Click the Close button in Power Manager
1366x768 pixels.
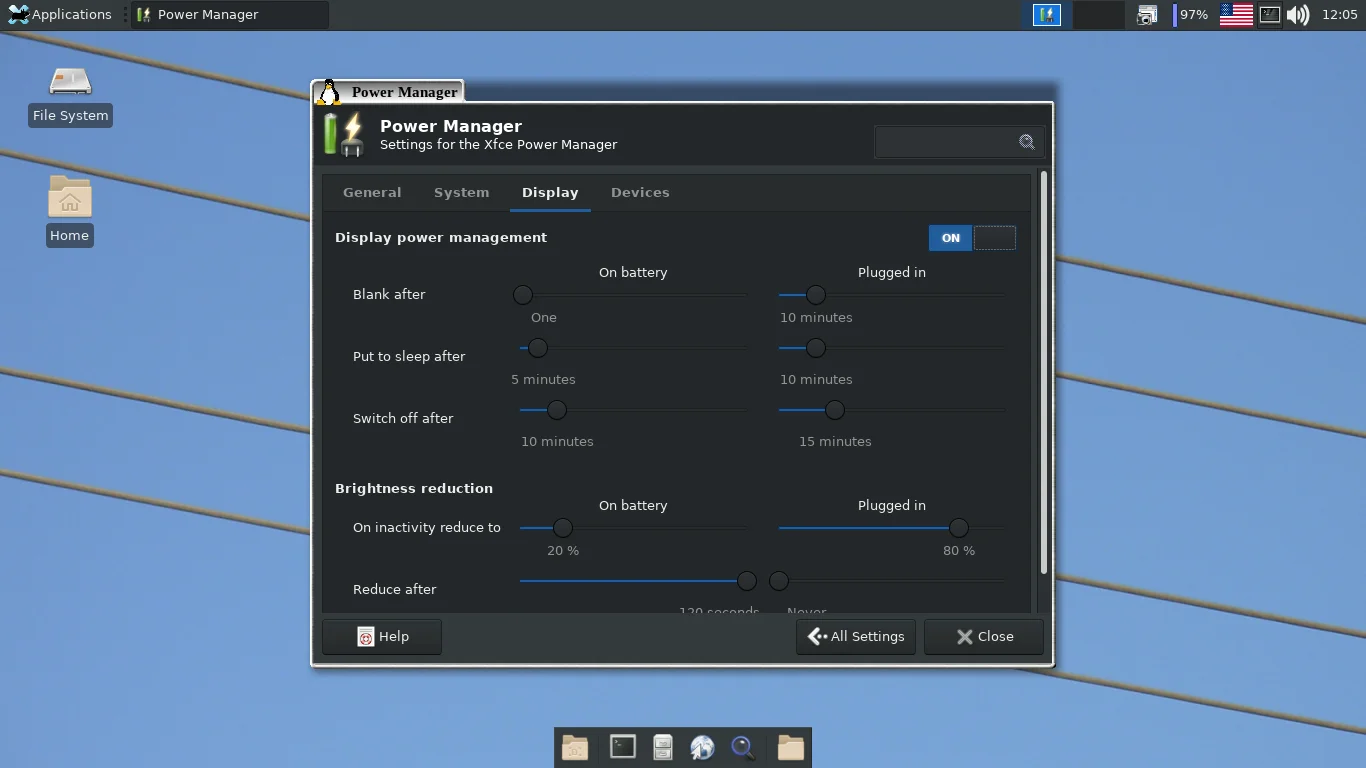(x=984, y=637)
